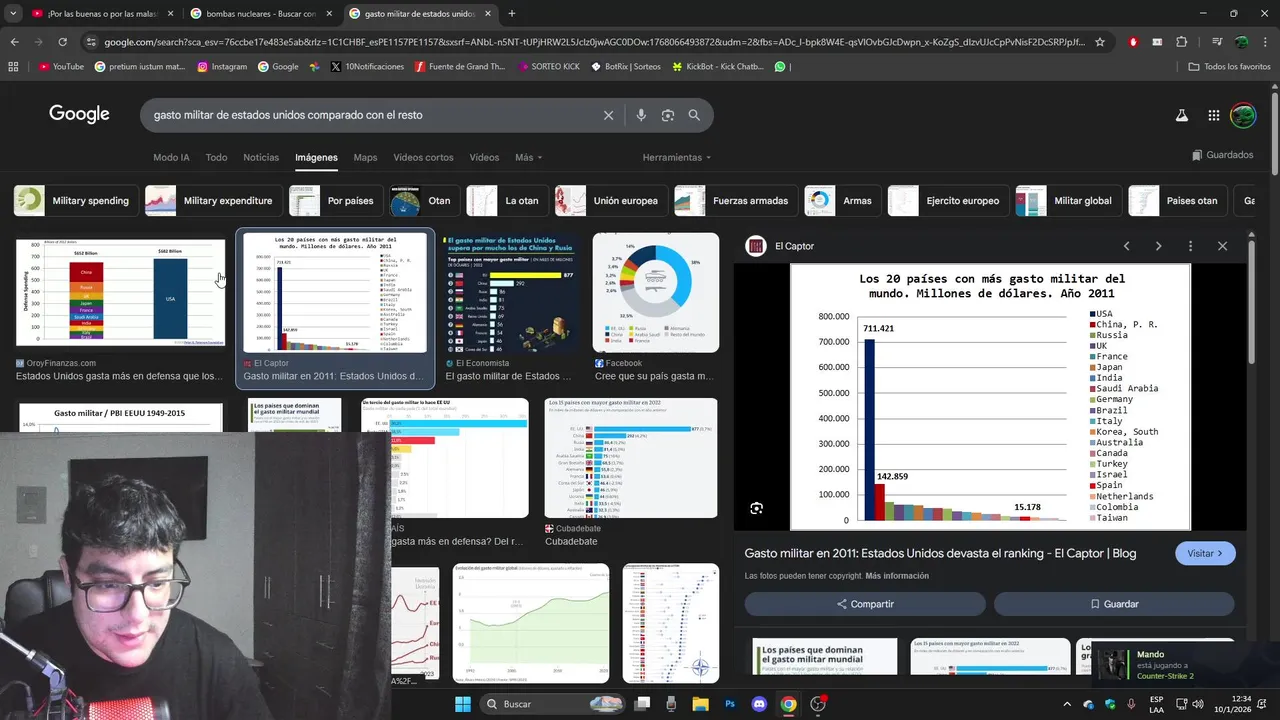Viewport: 1280px width, 720px height.
Task: Select the Military expenditure filter chip
Action: [x=213, y=201]
